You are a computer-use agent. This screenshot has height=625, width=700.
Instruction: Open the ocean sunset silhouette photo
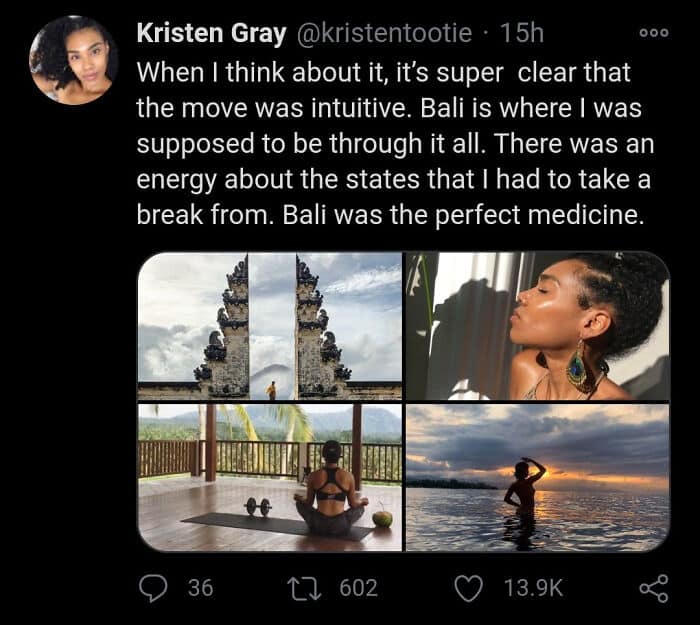point(537,477)
